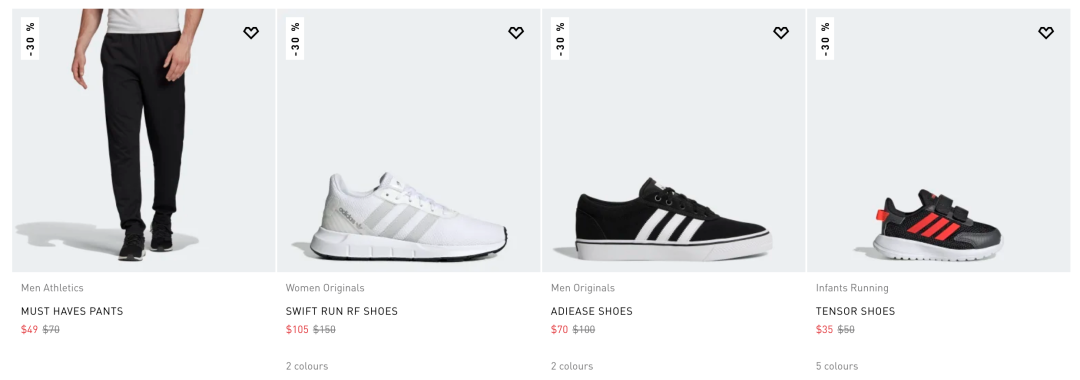The image size is (1080, 380).
Task: Open the MUST HAVES PANTS product link
Action: (72, 311)
